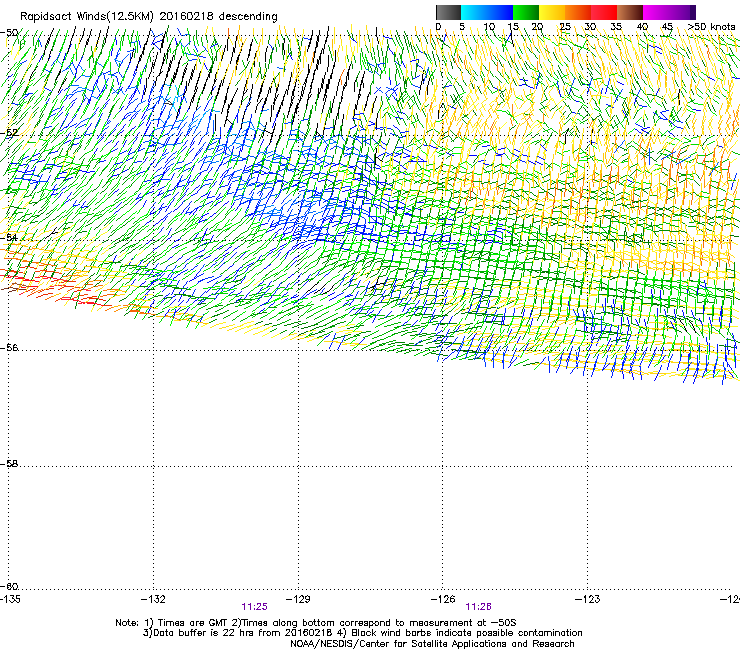Click the '35' legend tick label
The height and width of the screenshot is (650, 740).
coord(616,27)
